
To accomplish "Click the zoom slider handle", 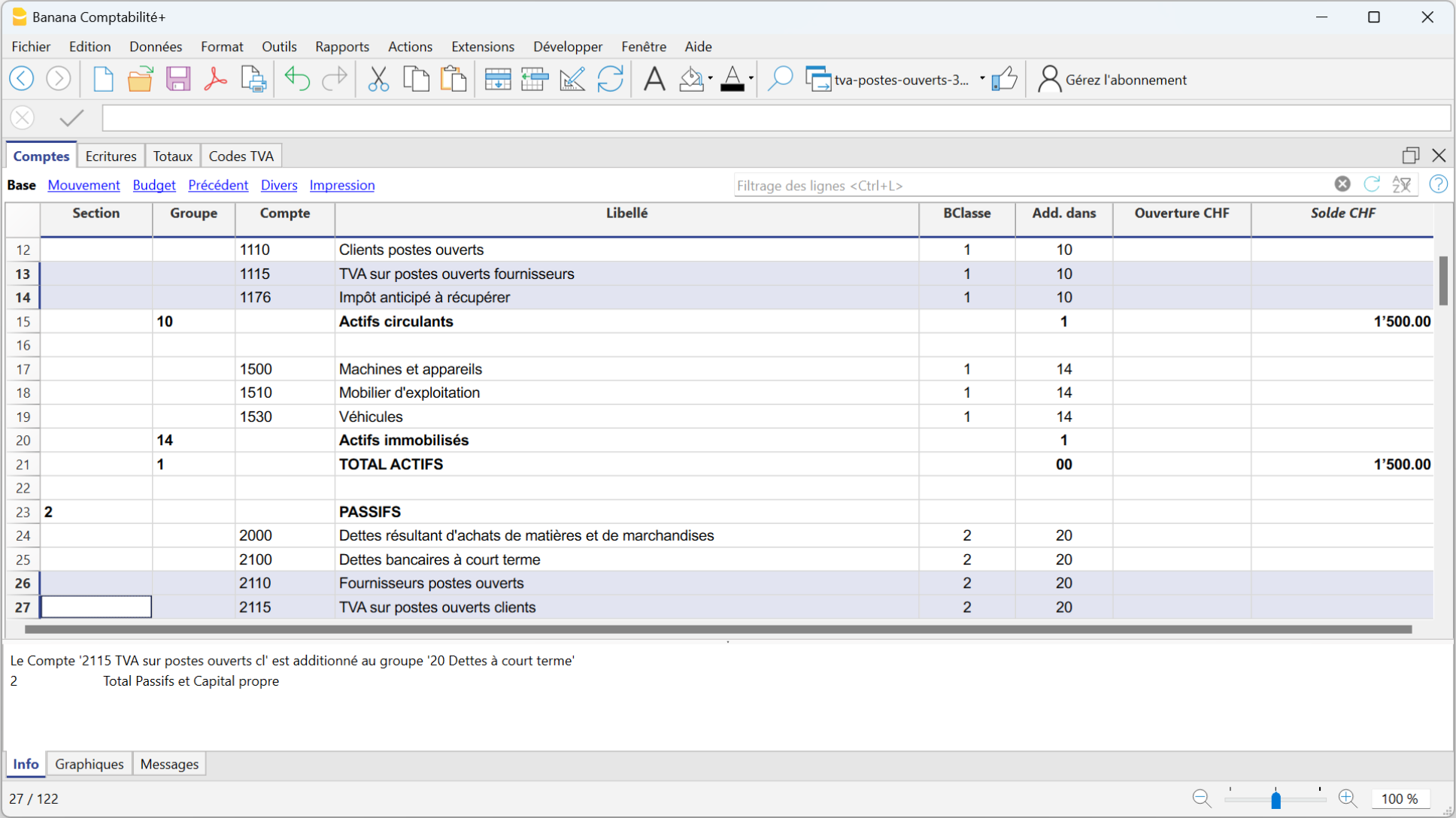I will coord(1276,799).
